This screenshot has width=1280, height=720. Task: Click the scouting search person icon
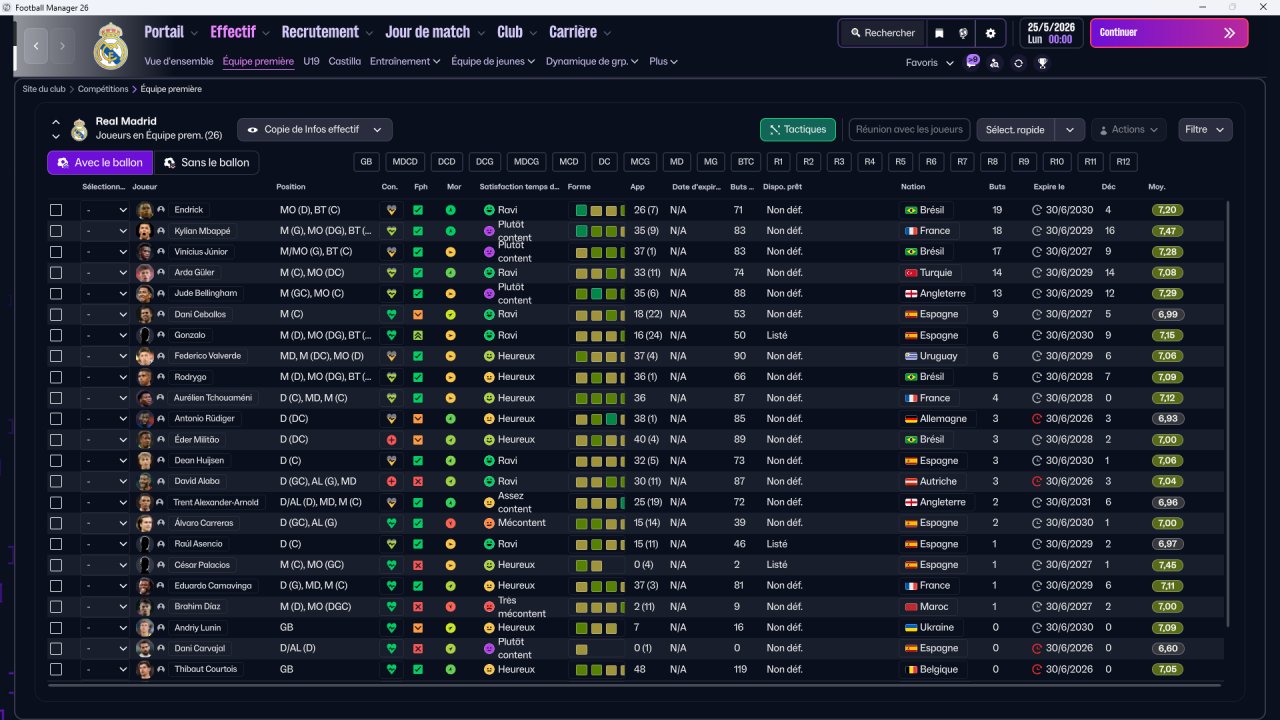coord(994,62)
